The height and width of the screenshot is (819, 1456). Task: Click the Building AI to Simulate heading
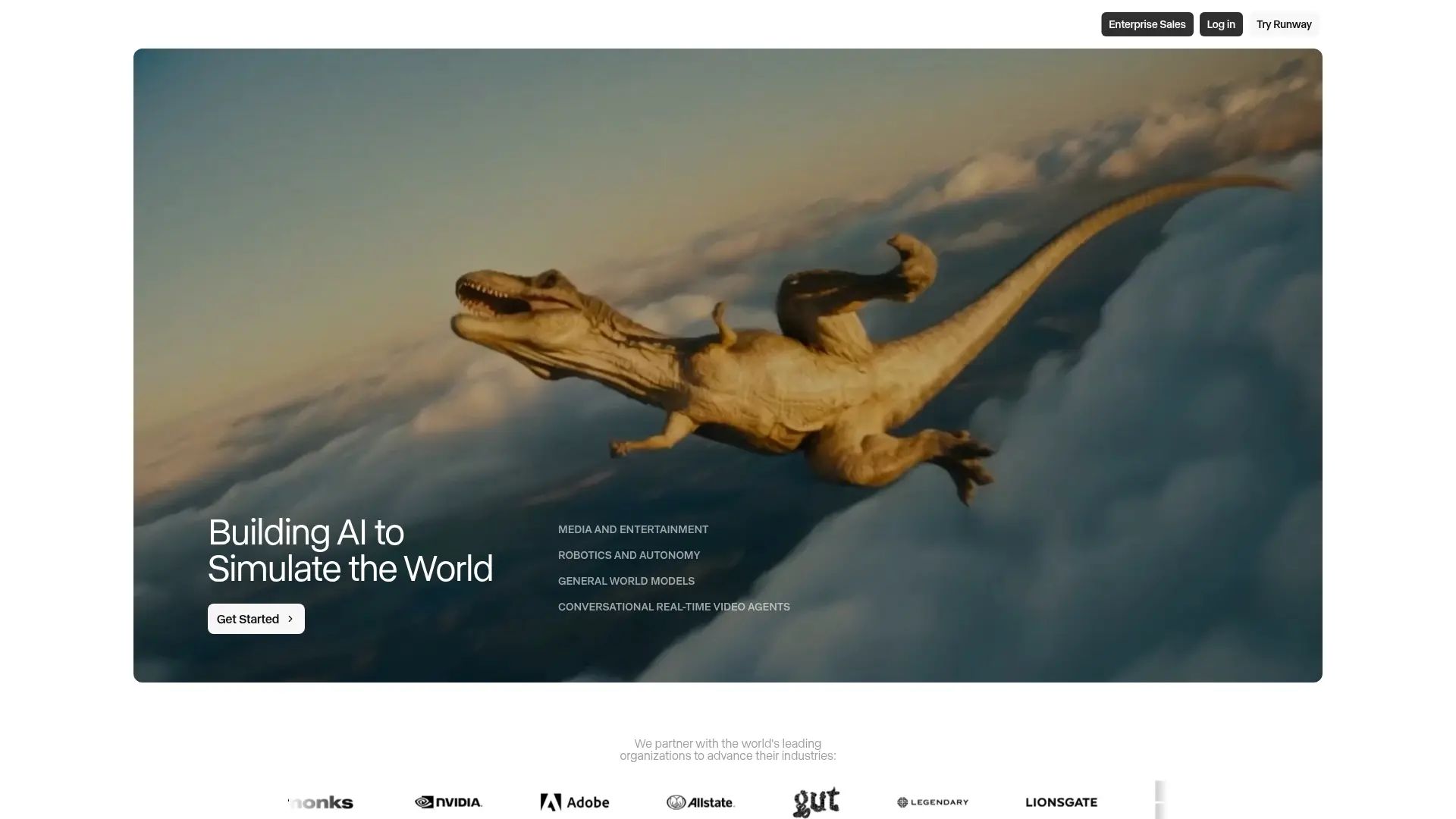(350, 551)
